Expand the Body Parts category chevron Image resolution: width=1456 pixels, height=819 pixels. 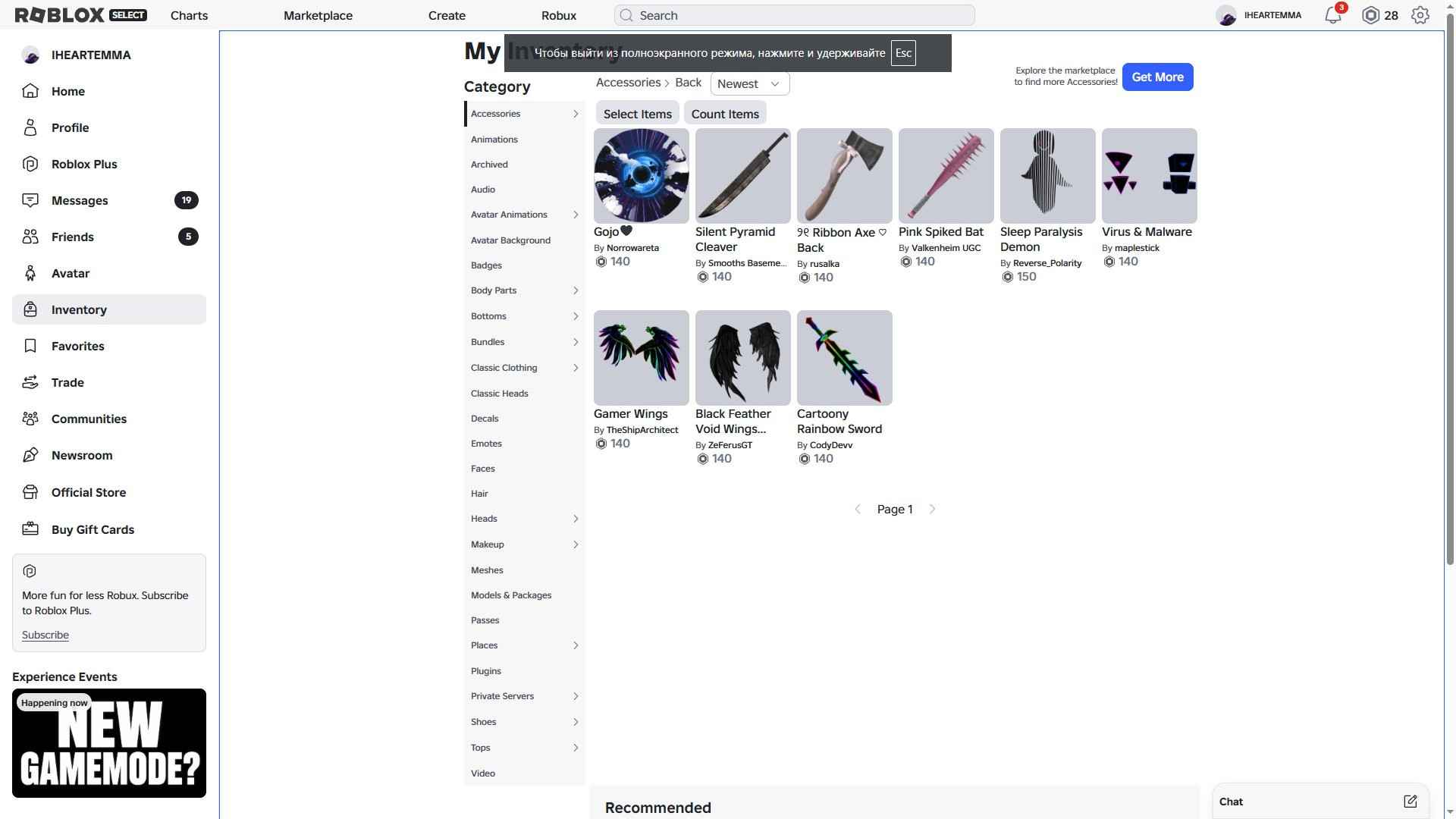tap(576, 290)
